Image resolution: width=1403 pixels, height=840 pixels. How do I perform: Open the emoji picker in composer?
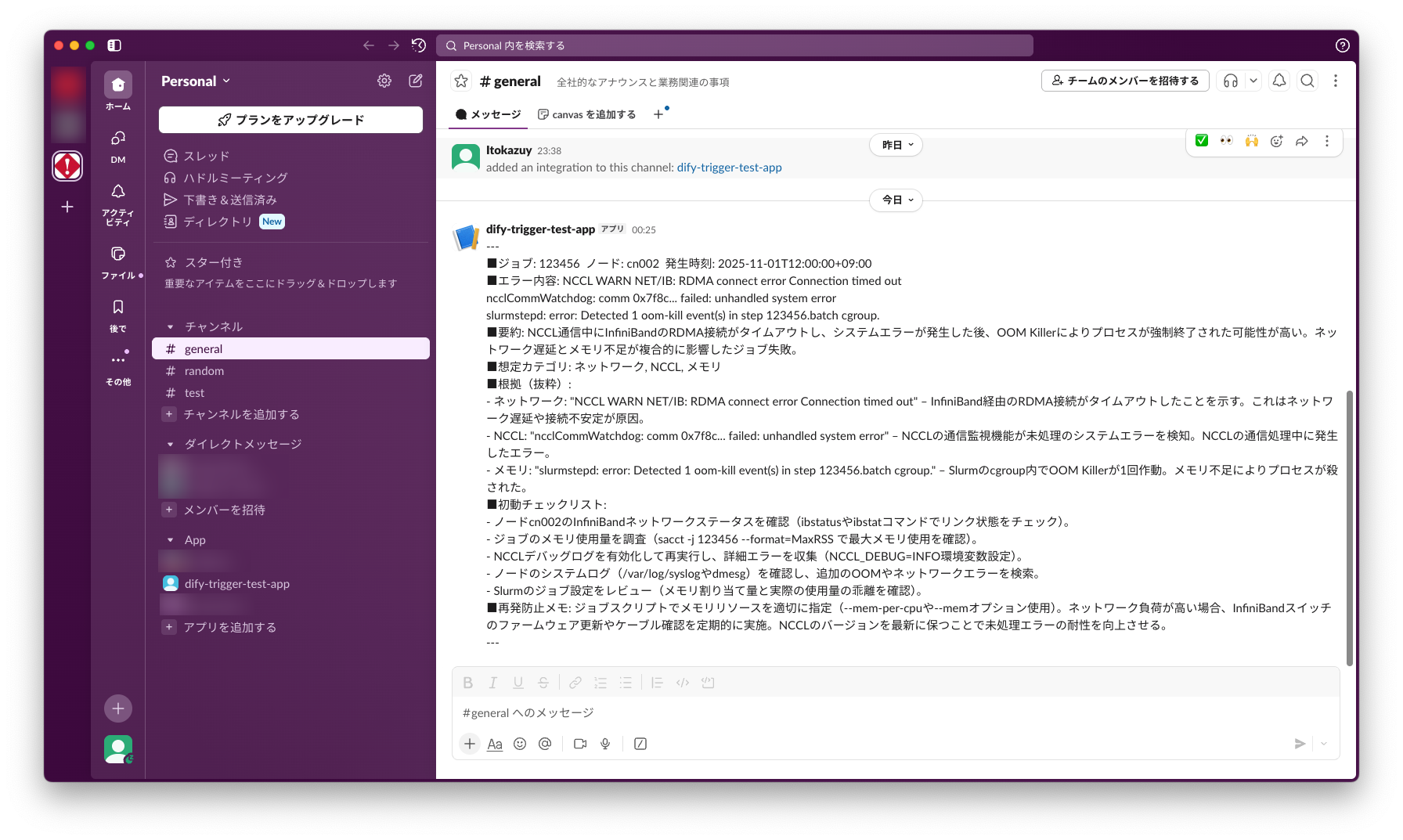(520, 744)
